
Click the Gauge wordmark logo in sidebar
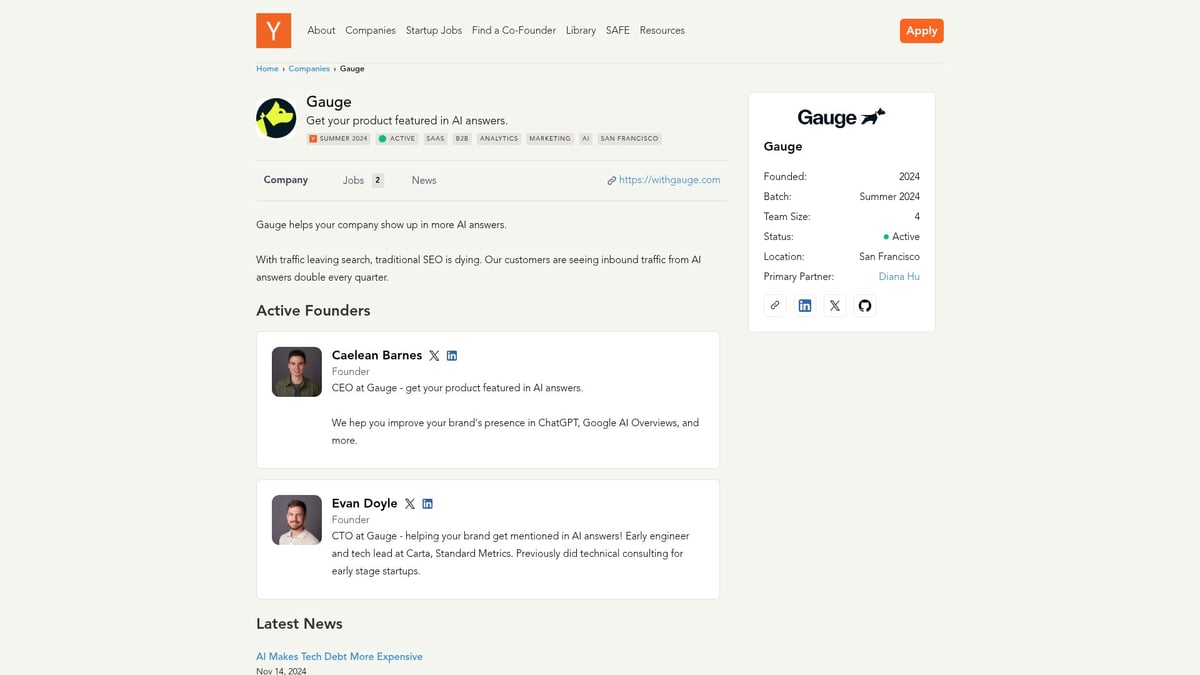click(842, 117)
